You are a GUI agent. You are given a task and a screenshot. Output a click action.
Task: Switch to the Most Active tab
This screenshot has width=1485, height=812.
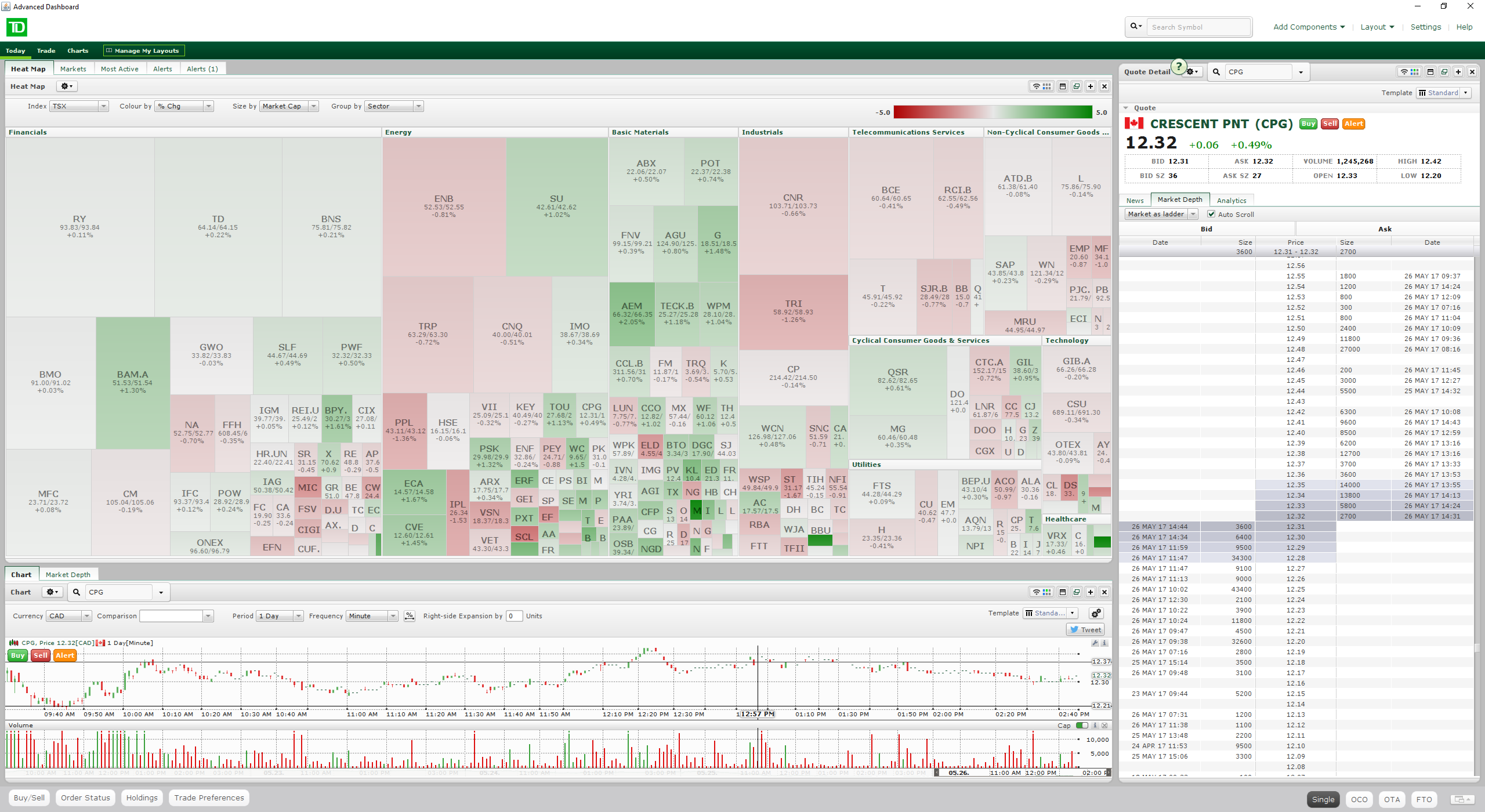(119, 69)
